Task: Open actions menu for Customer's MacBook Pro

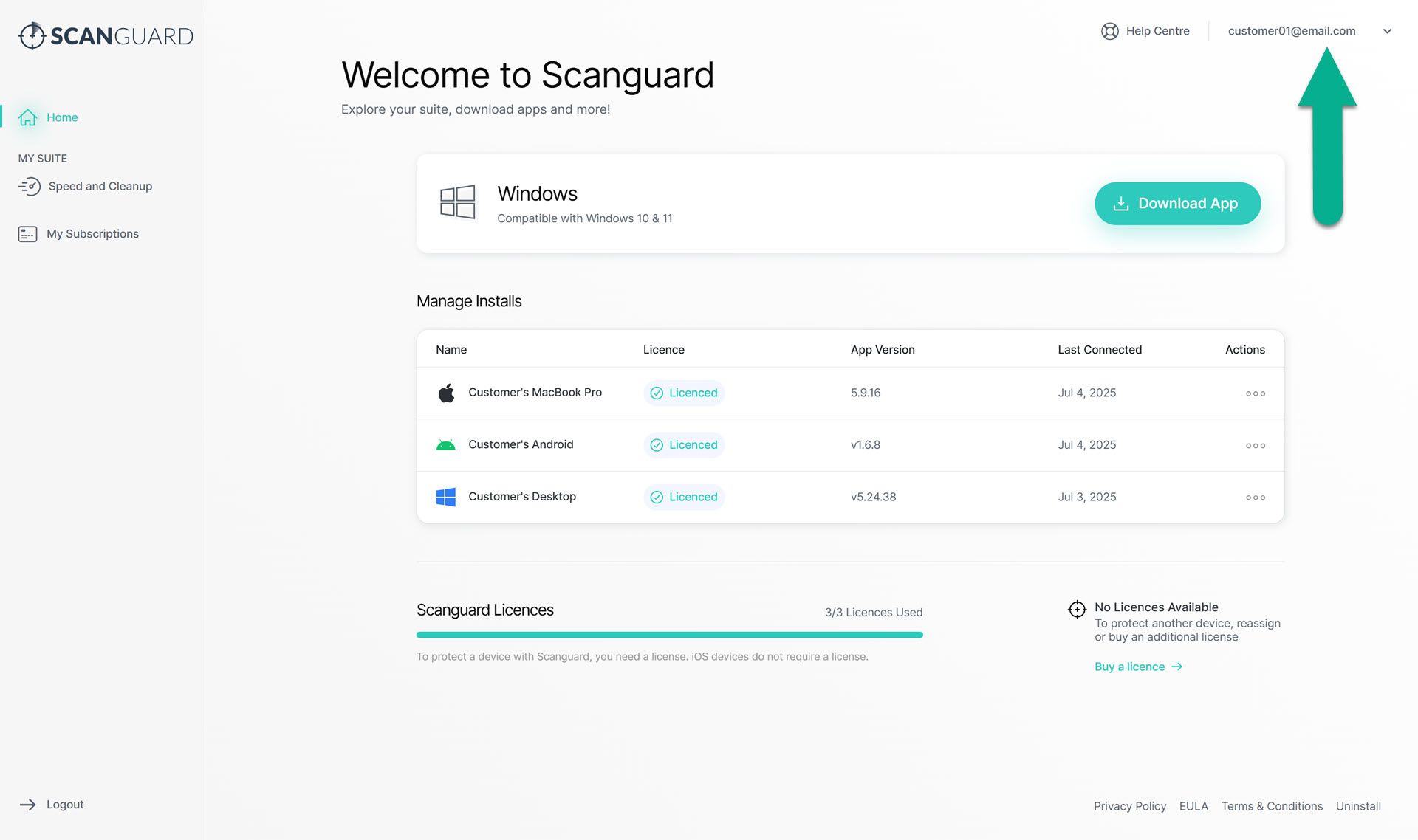Action: click(1255, 393)
